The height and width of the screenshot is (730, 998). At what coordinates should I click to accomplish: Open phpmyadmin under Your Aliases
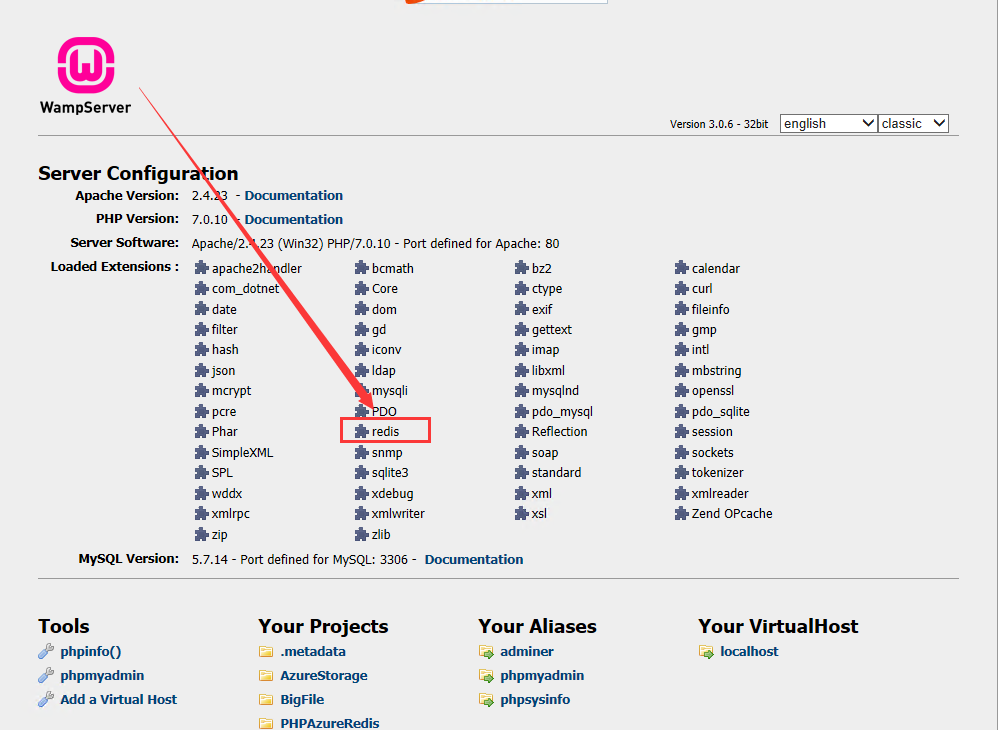click(x=542, y=676)
